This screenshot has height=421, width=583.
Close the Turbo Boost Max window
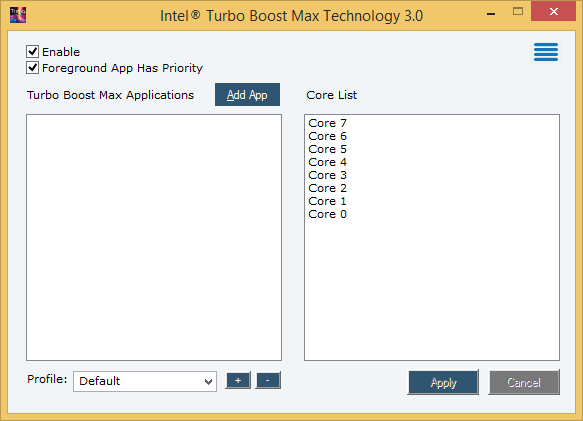[x=554, y=12]
